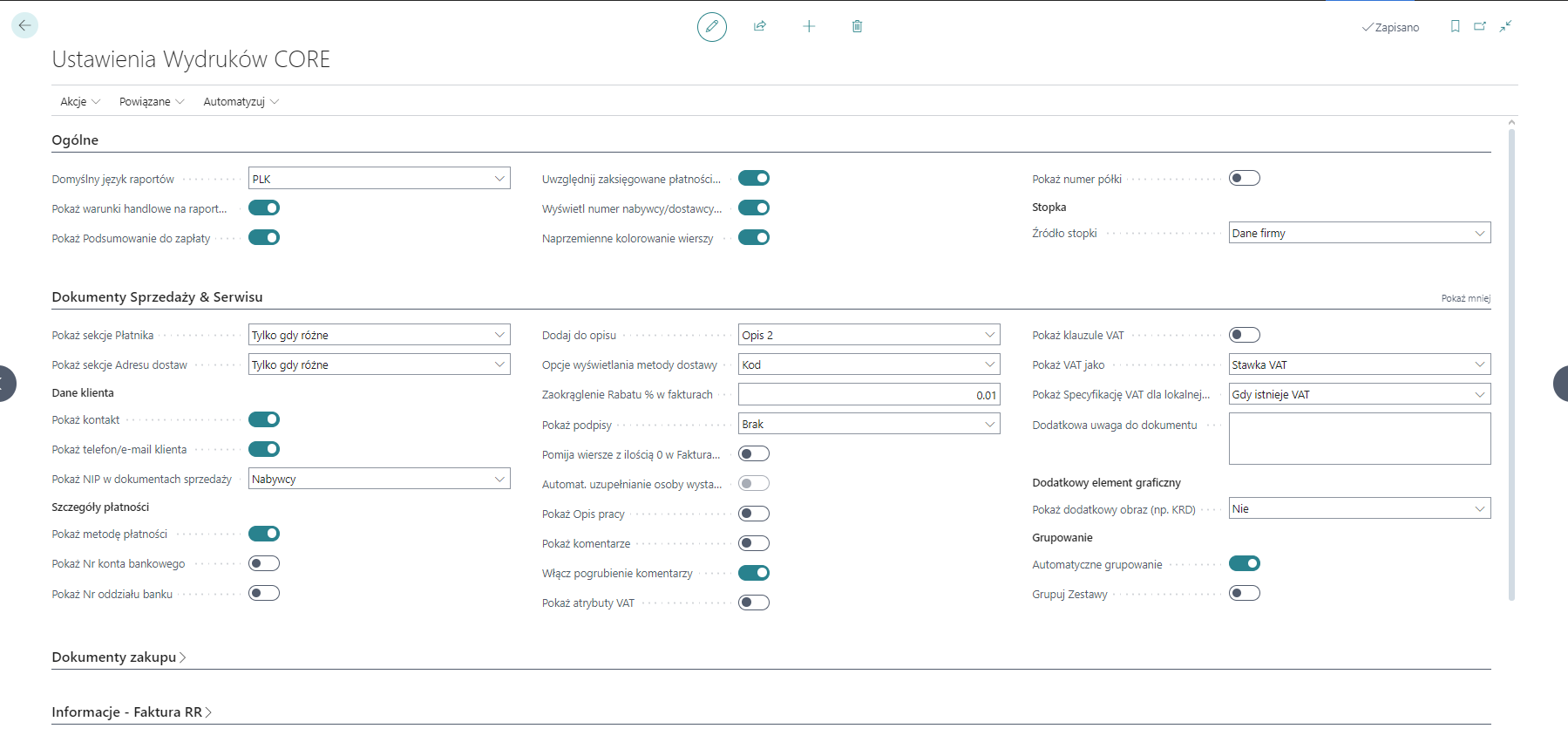Turn off Naprzemienne kolorowanie wierszy

pos(754,237)
